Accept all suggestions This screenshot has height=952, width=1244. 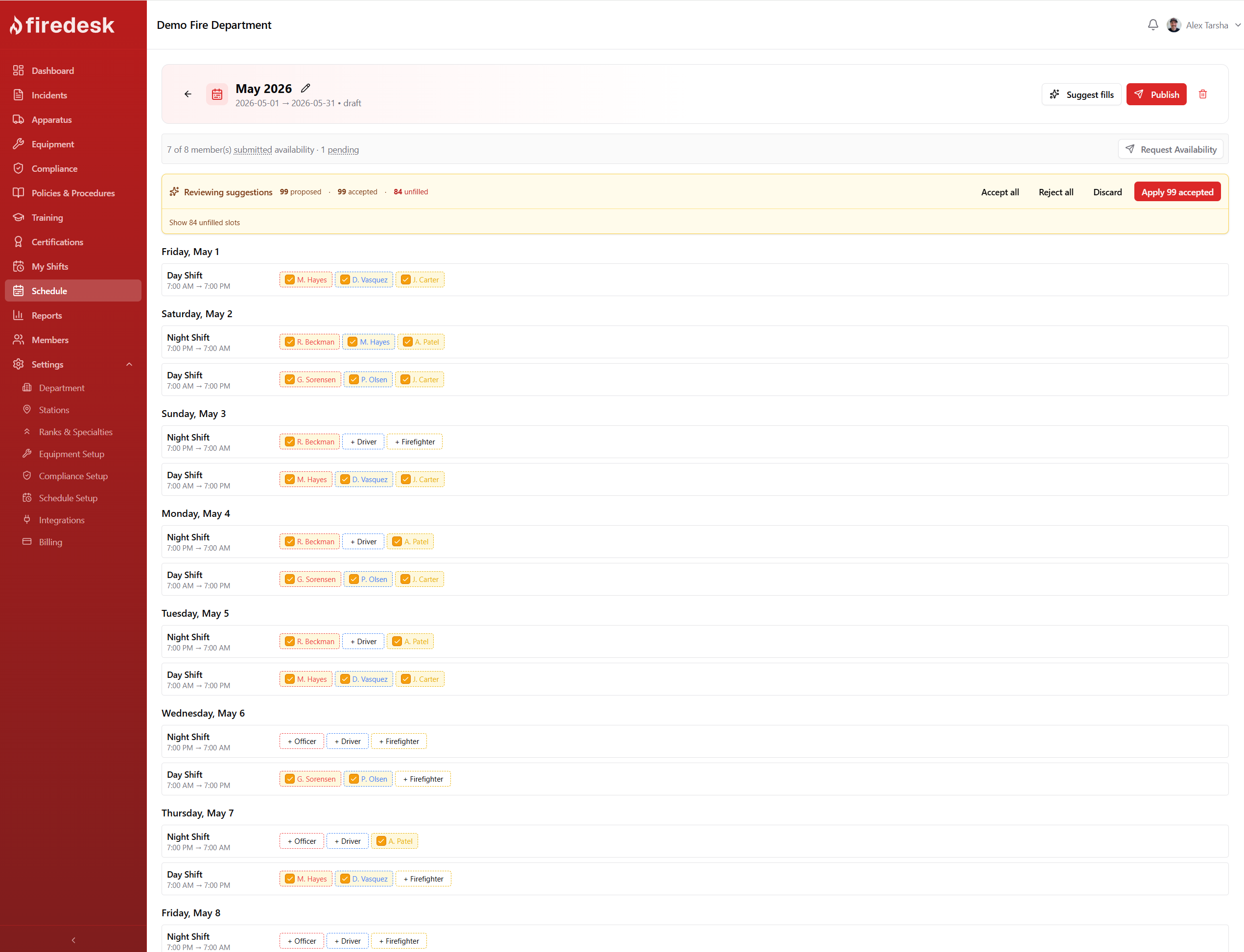point(1000,192)
